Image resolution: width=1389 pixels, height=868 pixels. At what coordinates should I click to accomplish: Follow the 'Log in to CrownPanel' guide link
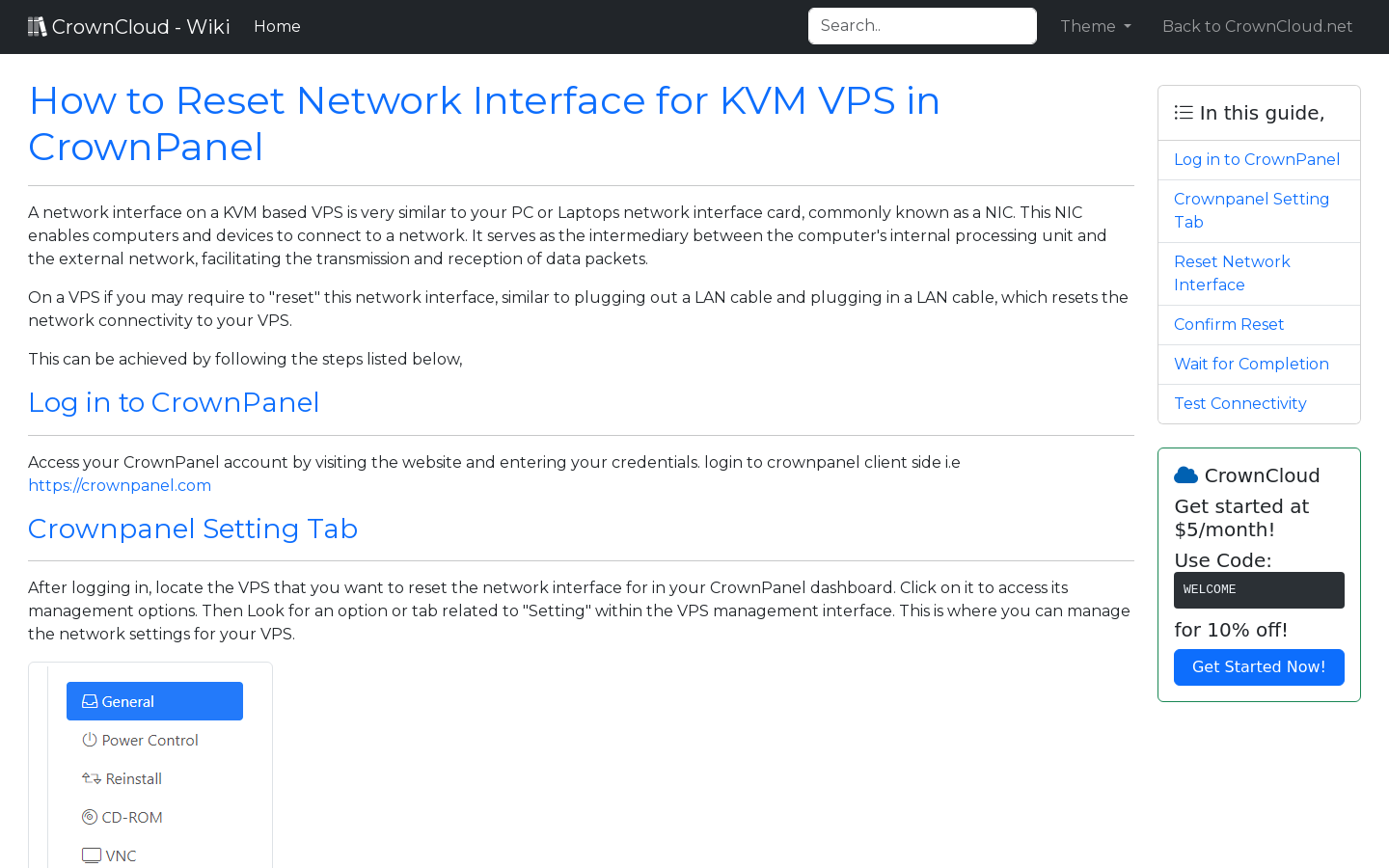pyautogui.click(x=1256, y=159)
